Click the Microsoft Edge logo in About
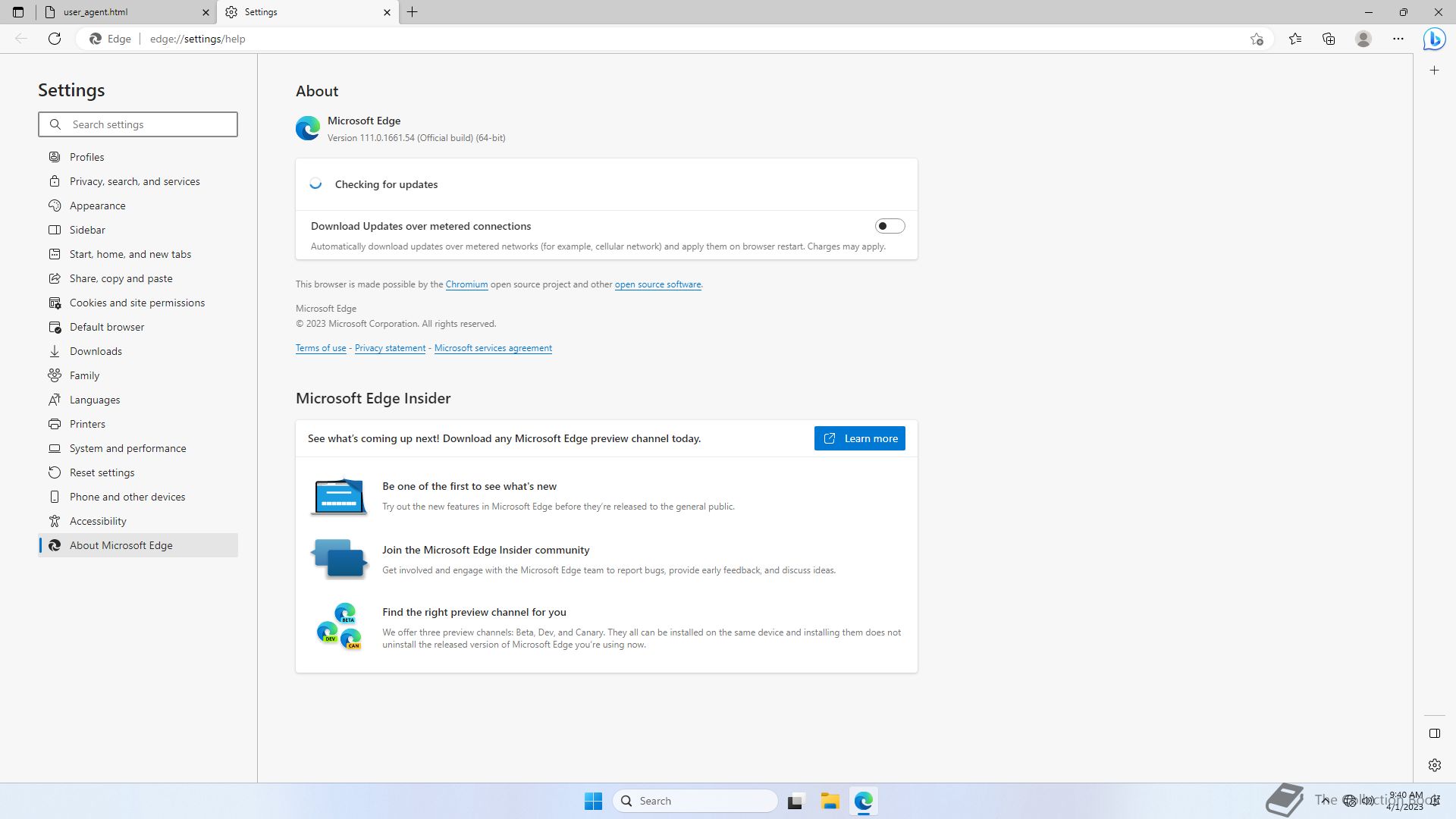This screenshot has height=819, width=1456. tap(308, 128)
